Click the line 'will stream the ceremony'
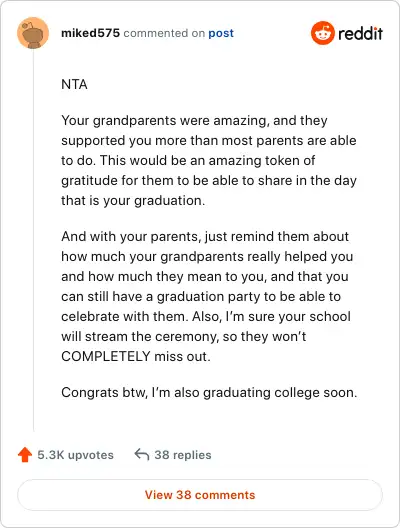Viewport: 400px width, 528px height. (x=184, y=336)
